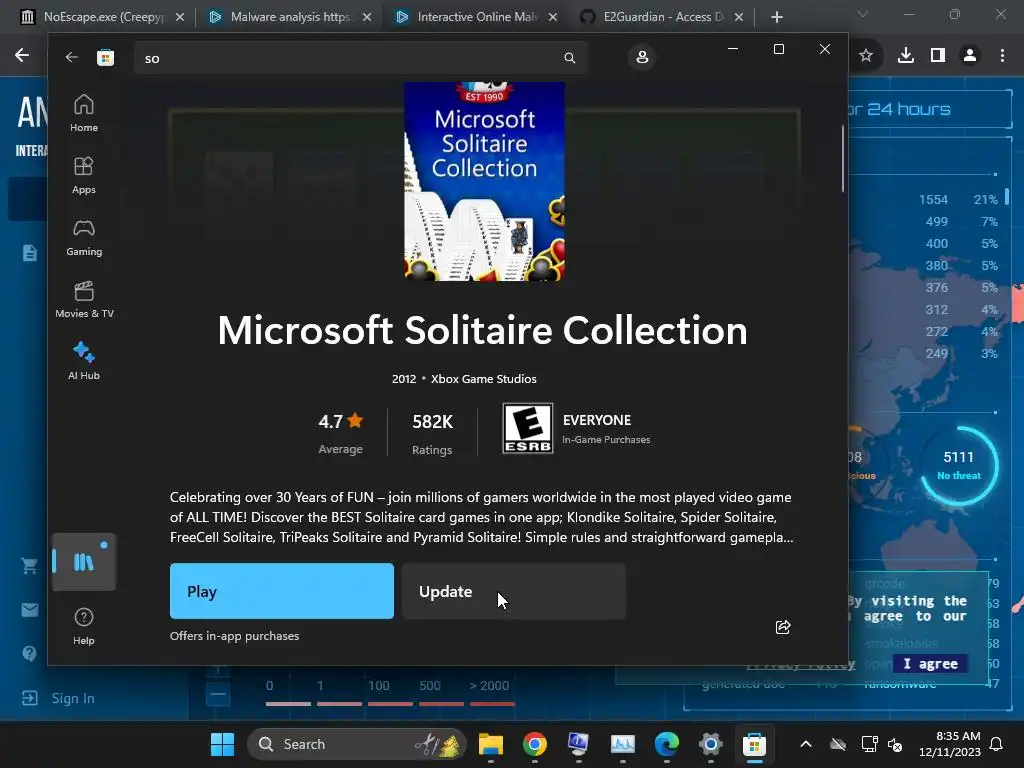Switch to Interactive Online Malware tab
The image size is (1024, 768).
477,17
